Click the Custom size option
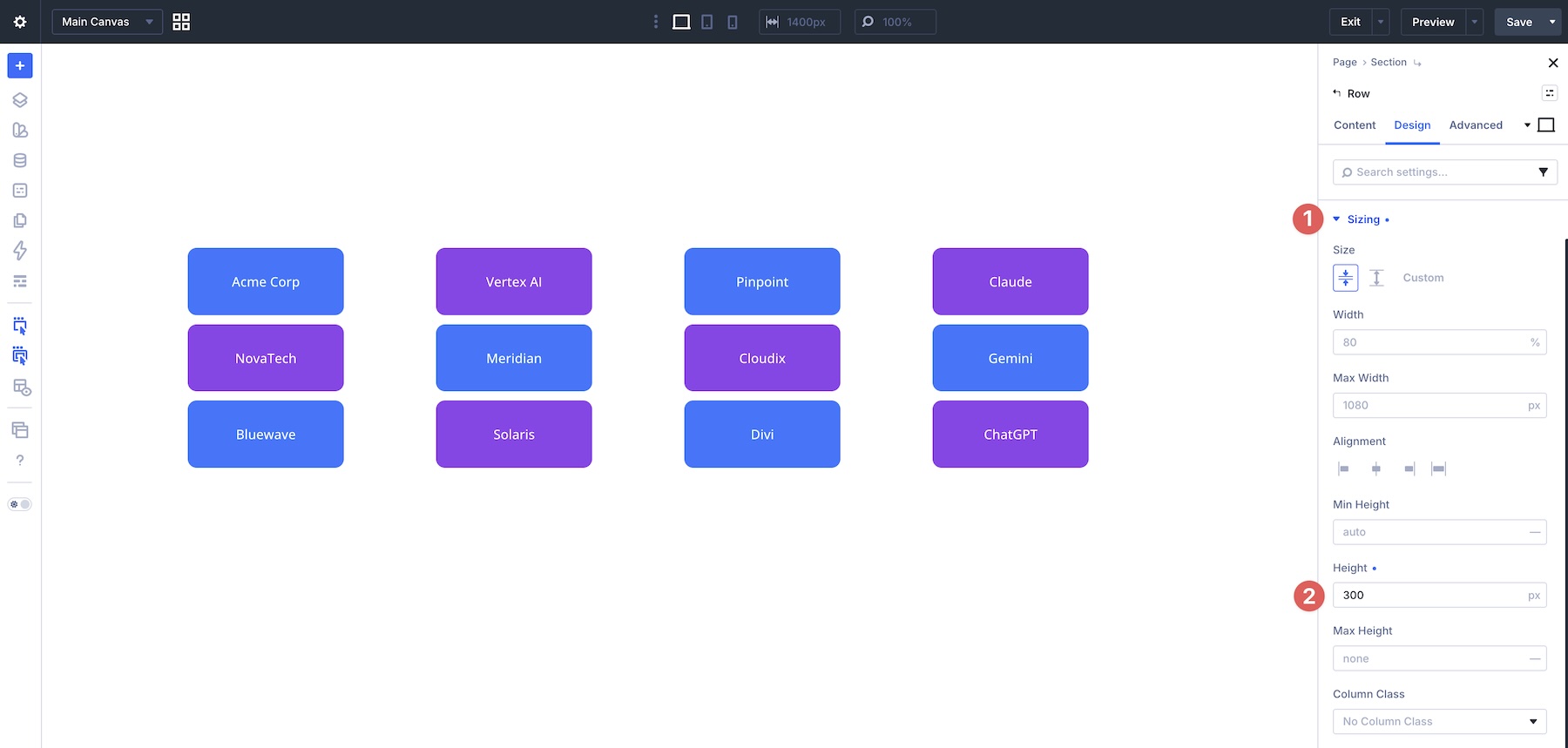This screenshot has height=748, width=1568. point(1423,278)
